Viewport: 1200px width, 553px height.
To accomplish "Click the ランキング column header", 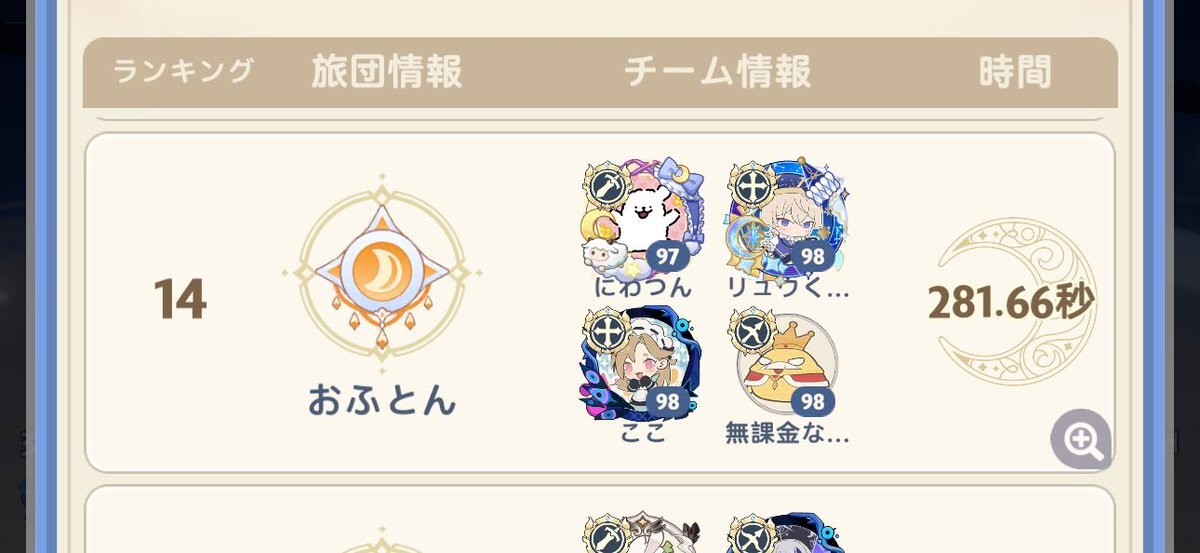I will (x=183, y=71).
